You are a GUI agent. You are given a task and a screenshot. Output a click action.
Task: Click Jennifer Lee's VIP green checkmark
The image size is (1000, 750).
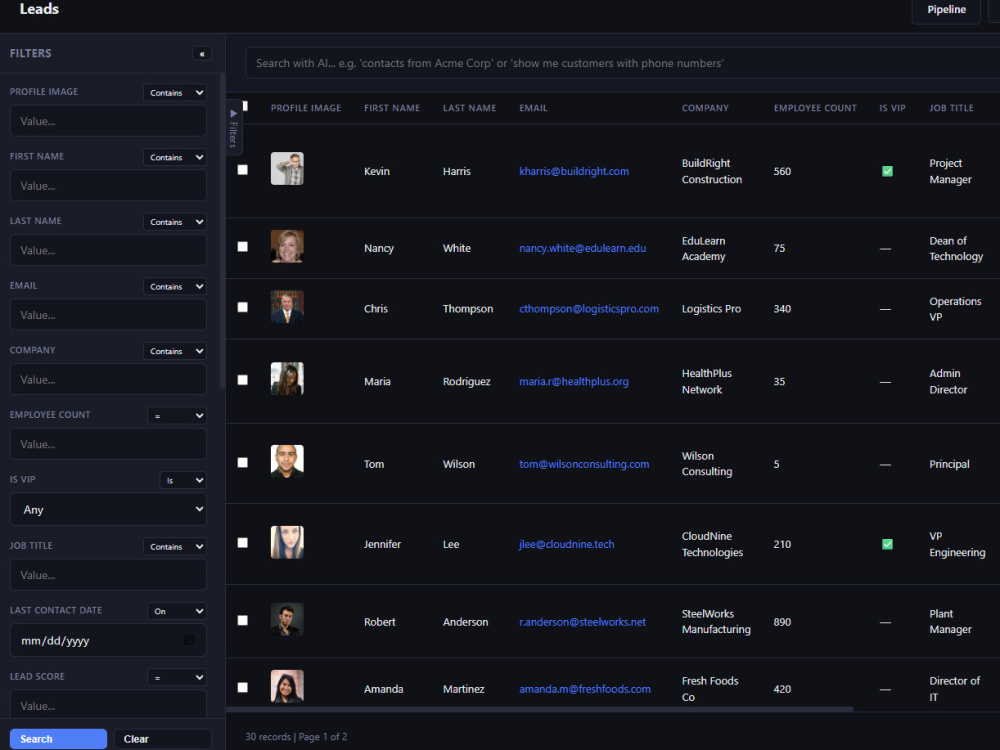[x=886, y=544]
